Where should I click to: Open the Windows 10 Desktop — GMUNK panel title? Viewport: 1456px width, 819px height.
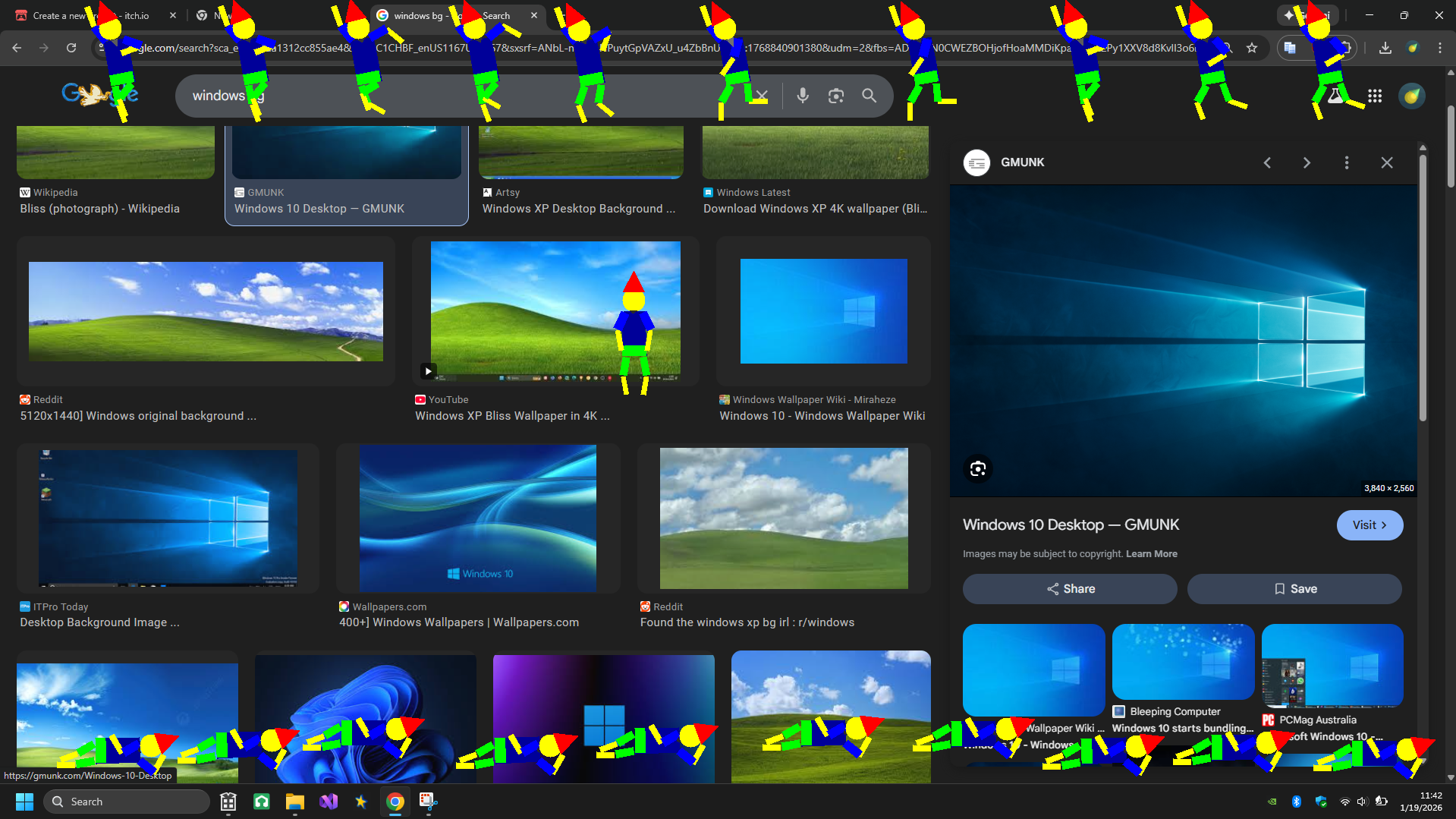click(x=1071, y=525)
